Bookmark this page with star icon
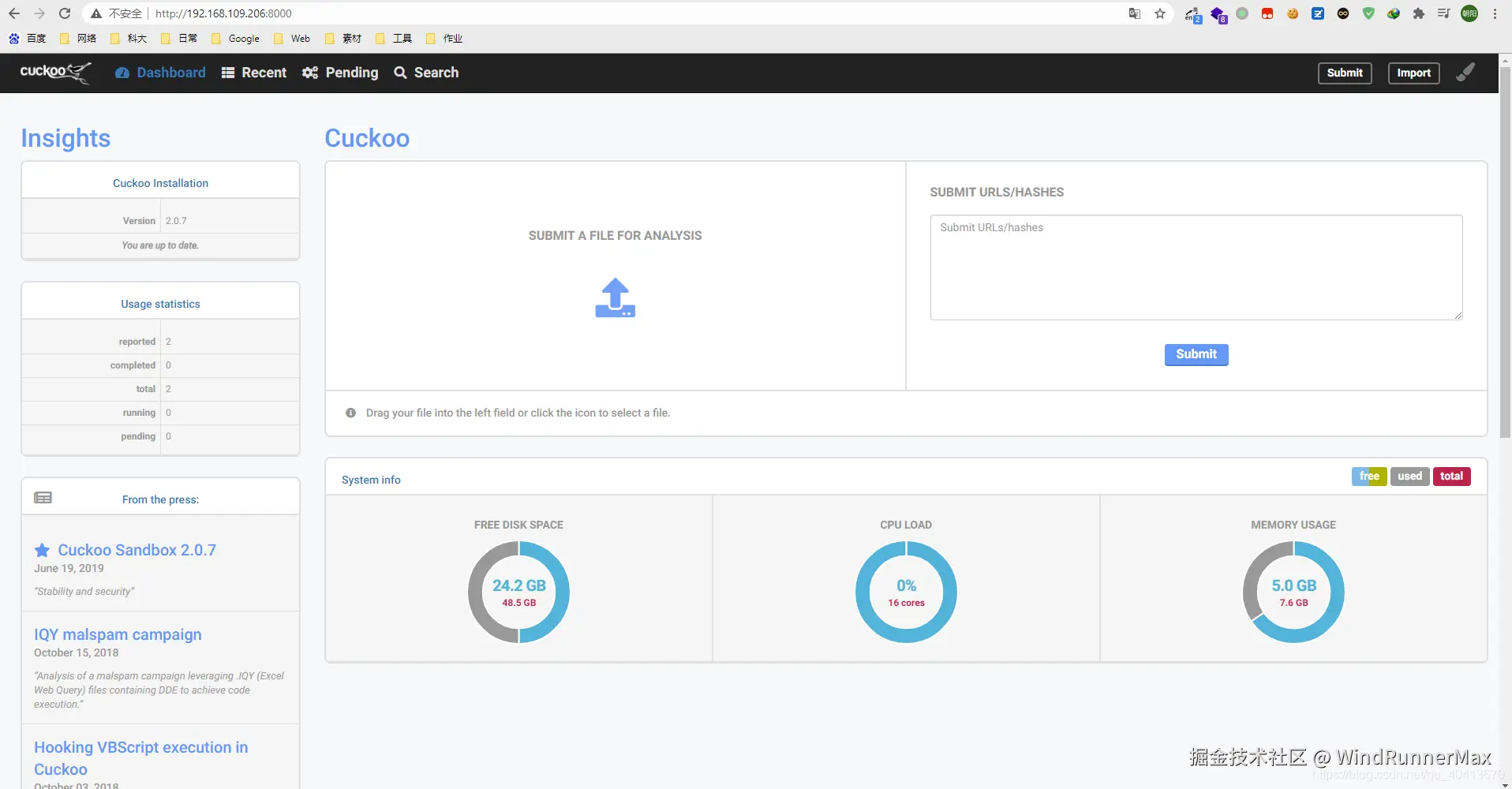1512x789 pixels. click(1160, 13)
